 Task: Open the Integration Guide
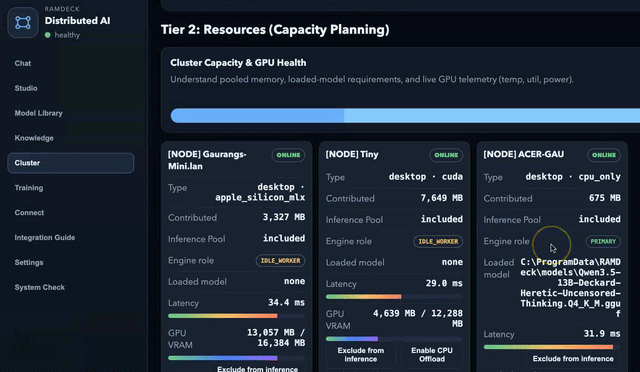tap(44, 238)
